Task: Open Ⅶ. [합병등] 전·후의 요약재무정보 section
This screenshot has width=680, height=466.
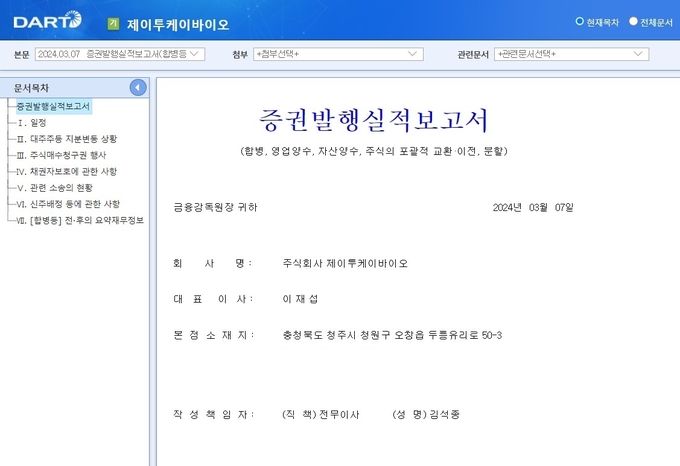Action: (80, 220)
